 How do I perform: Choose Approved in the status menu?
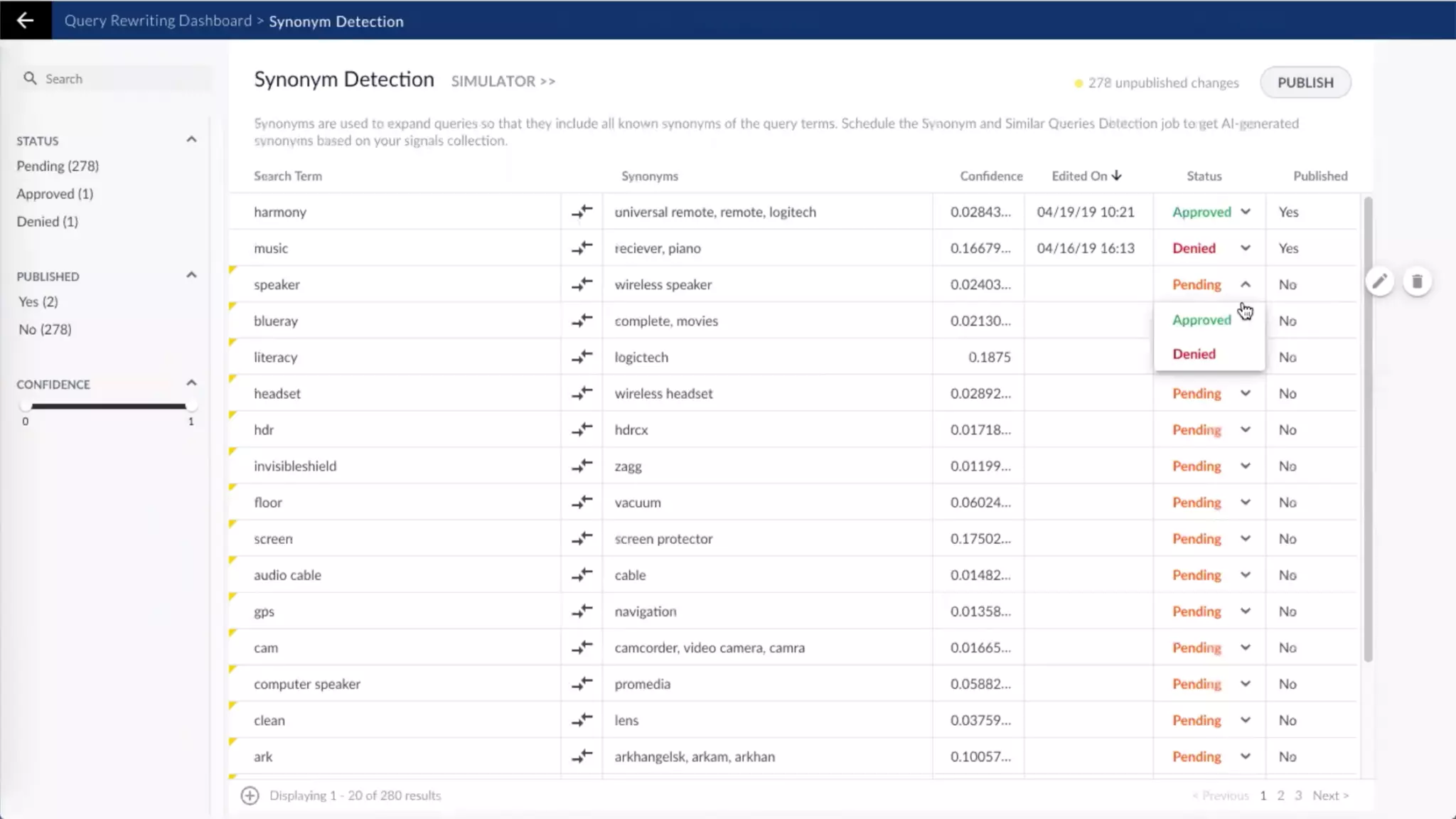click(1201, 320)
